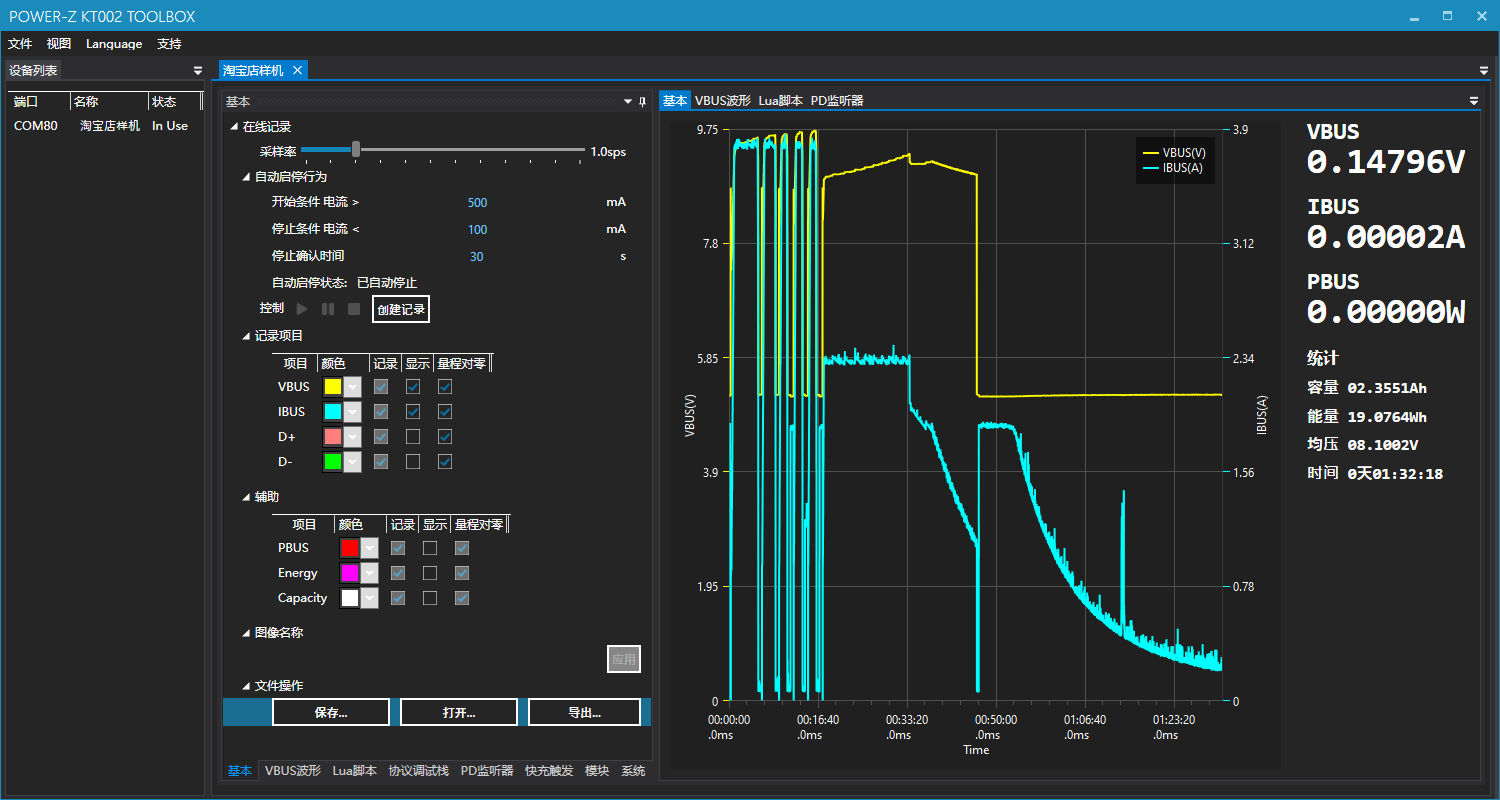Uncheck the IBUS display checkbox
This screenshot has width=1500, height=800.
click(x=413, y=411)
